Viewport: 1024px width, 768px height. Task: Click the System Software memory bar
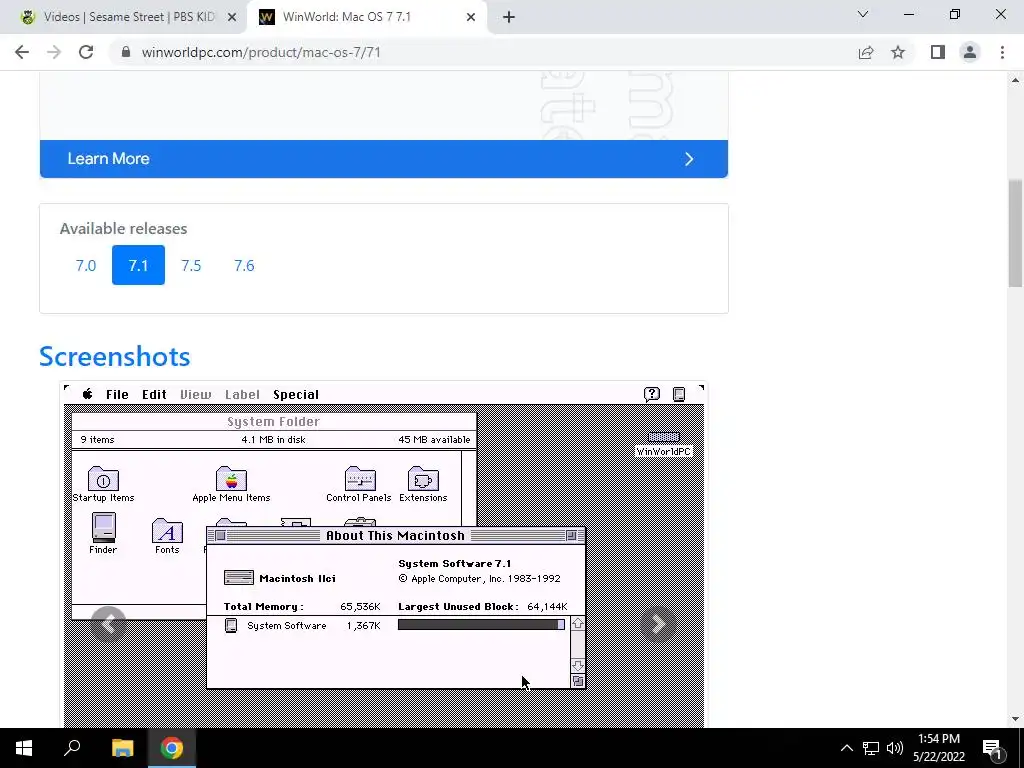pyautogui.click(x=481, y=625)
